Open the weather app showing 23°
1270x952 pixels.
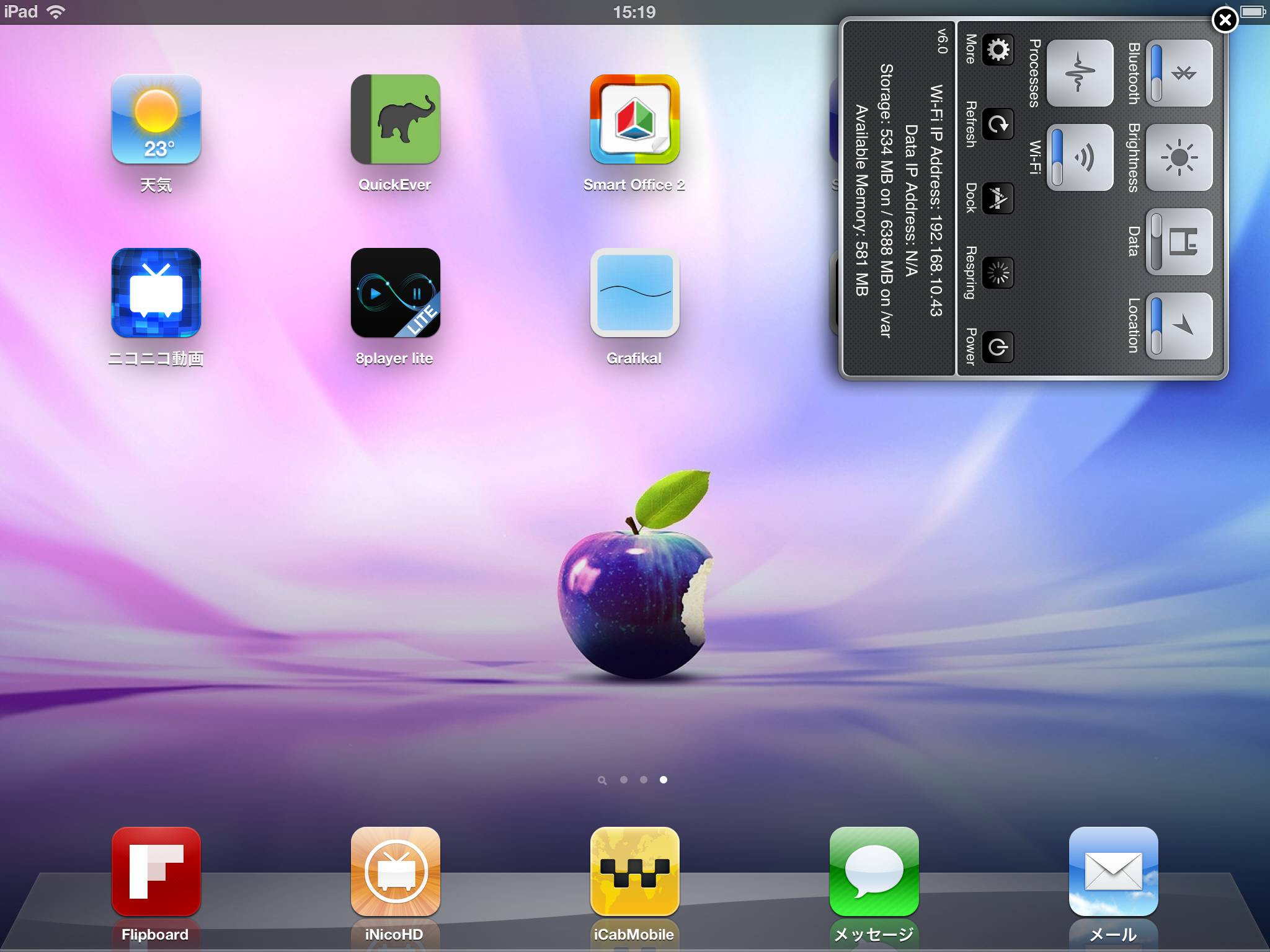pos(156,119)
